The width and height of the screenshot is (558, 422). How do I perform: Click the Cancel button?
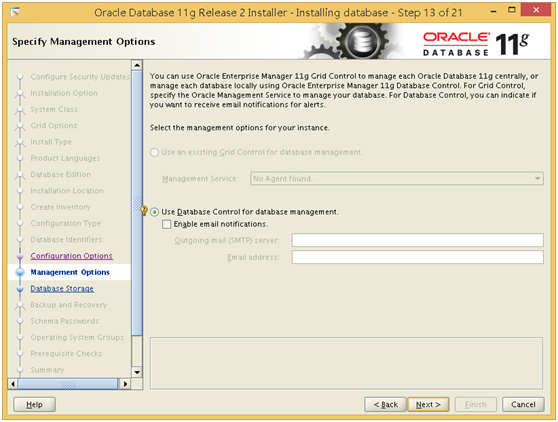(x=523, y=405)
